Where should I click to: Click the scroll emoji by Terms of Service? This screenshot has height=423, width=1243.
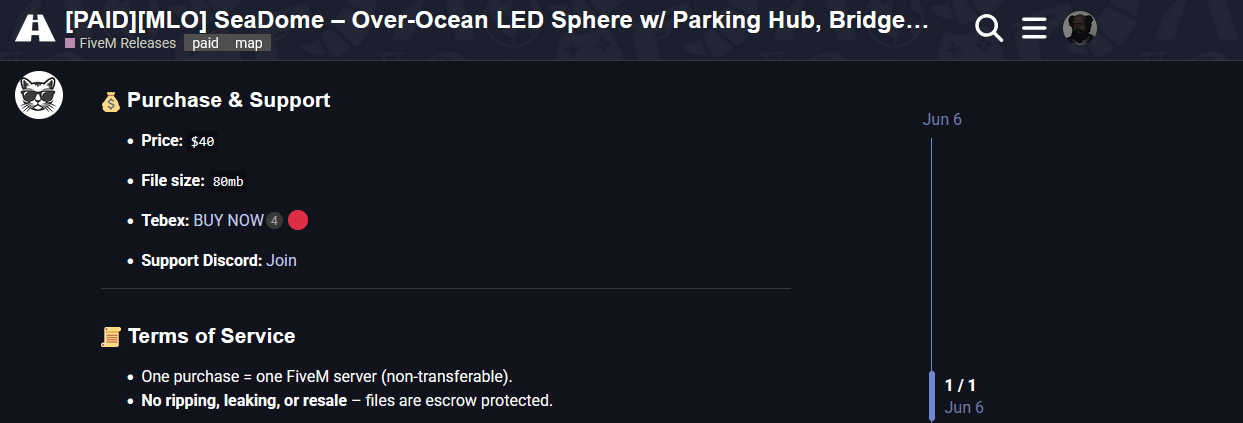point(111,337)
